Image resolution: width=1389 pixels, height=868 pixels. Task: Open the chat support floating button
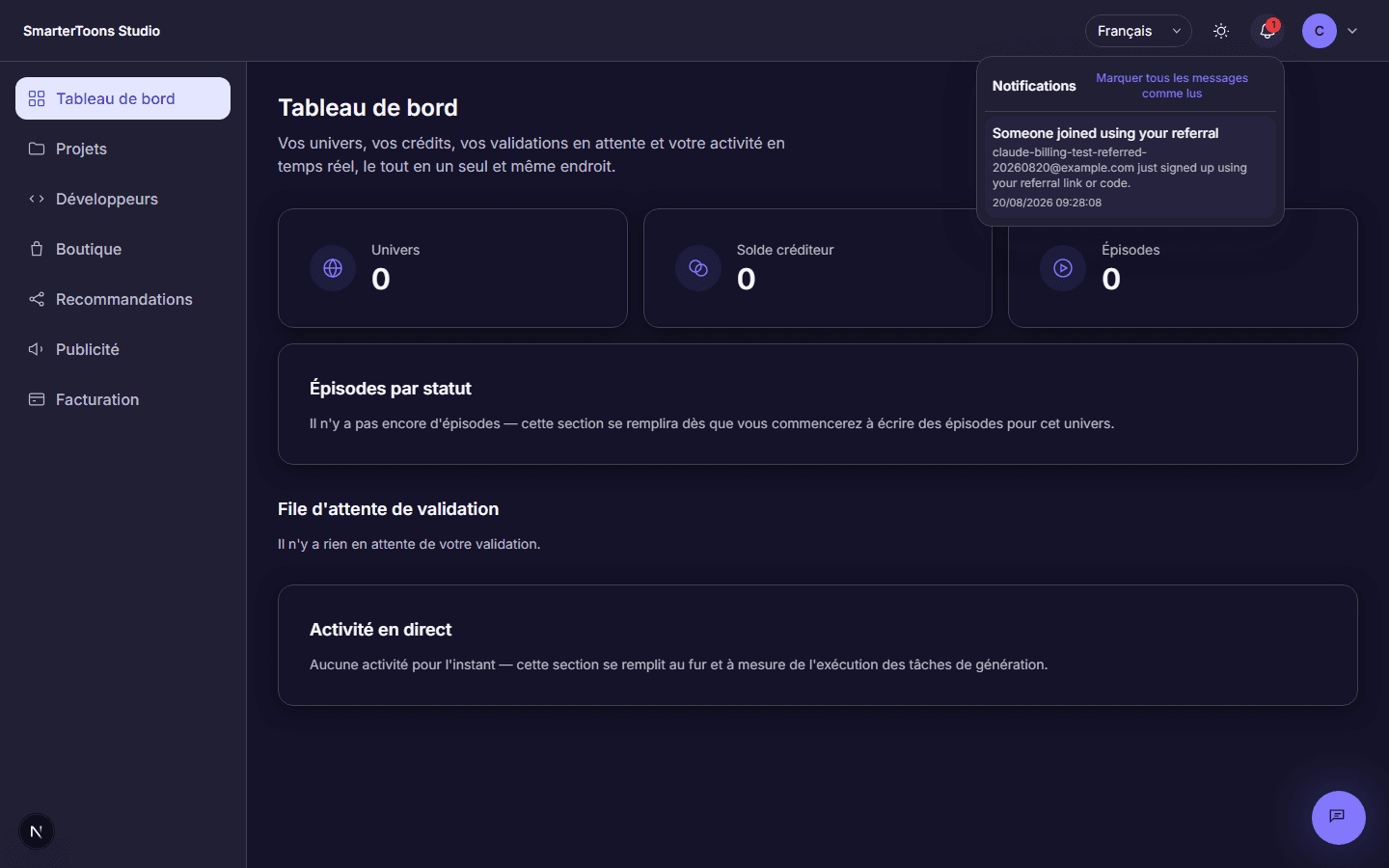coord(1339,818)
